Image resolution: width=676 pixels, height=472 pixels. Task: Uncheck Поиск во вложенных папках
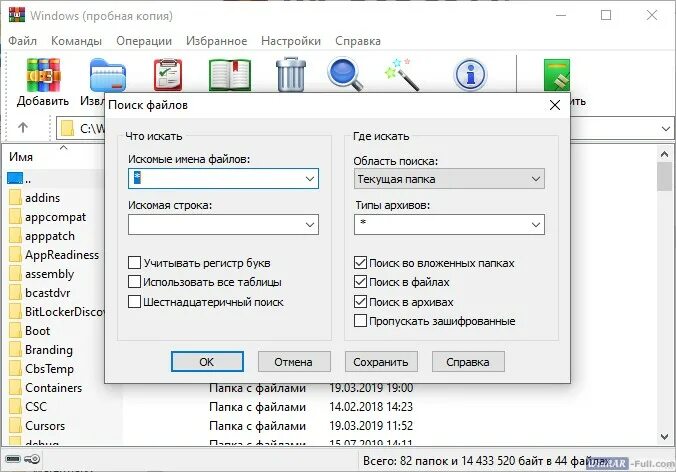click(360, 263)
